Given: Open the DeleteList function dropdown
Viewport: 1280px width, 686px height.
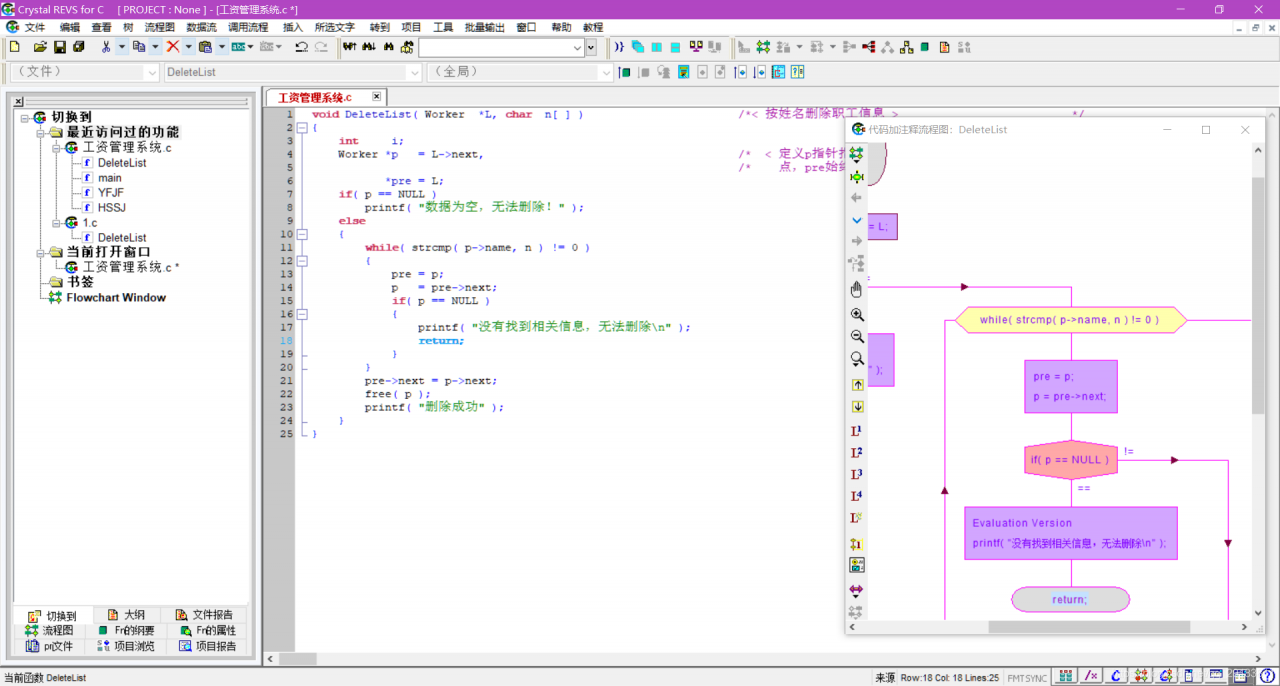Looking at the screenshot, I should click(x=414, y=72).
